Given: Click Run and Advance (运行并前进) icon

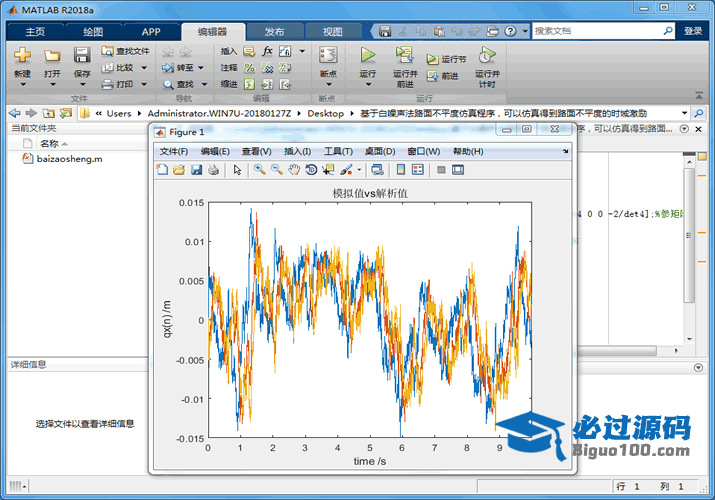Looking at the screenshot, I should (404, 55).
